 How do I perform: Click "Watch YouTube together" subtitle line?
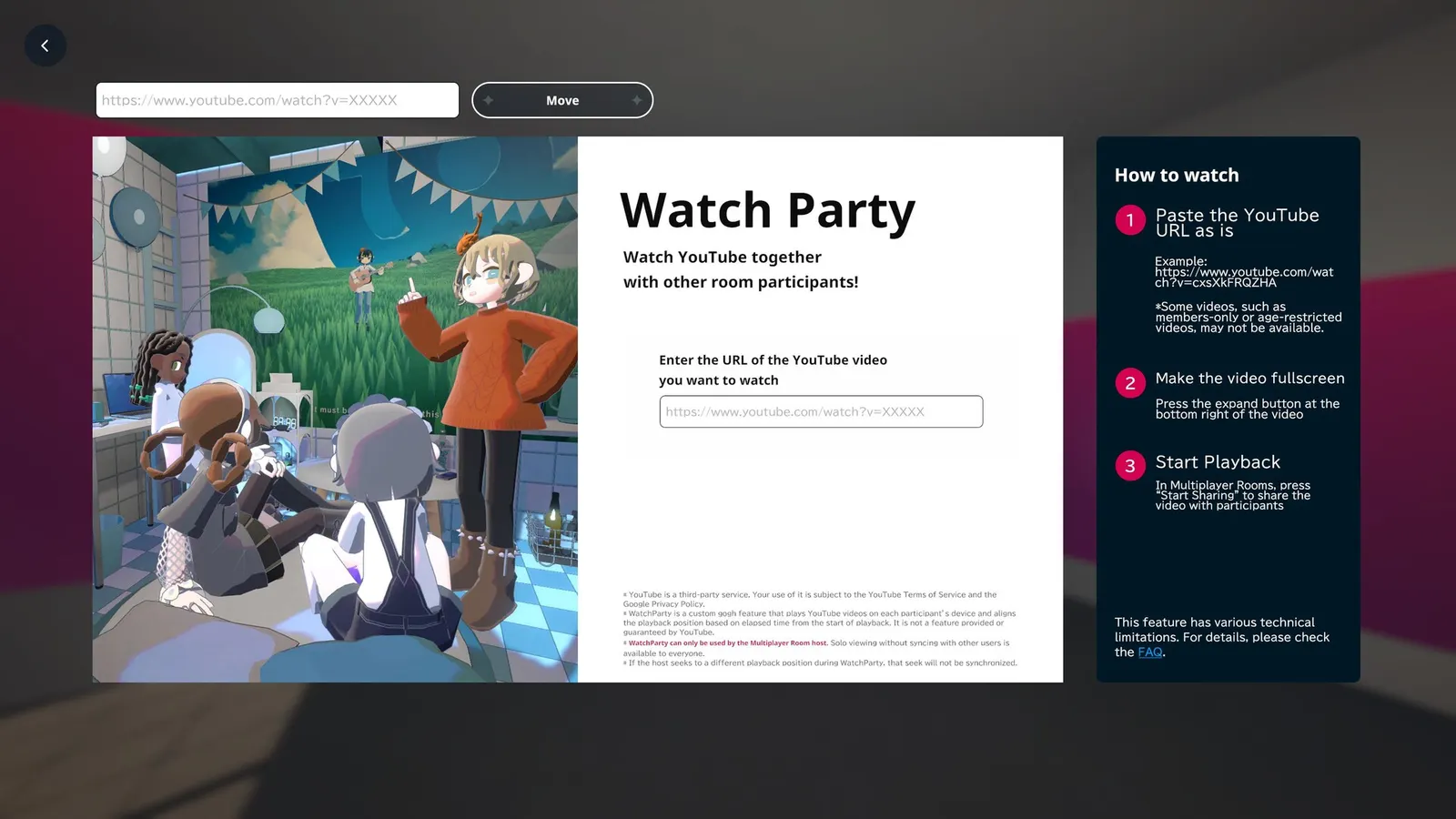click(x=723, y=258)
